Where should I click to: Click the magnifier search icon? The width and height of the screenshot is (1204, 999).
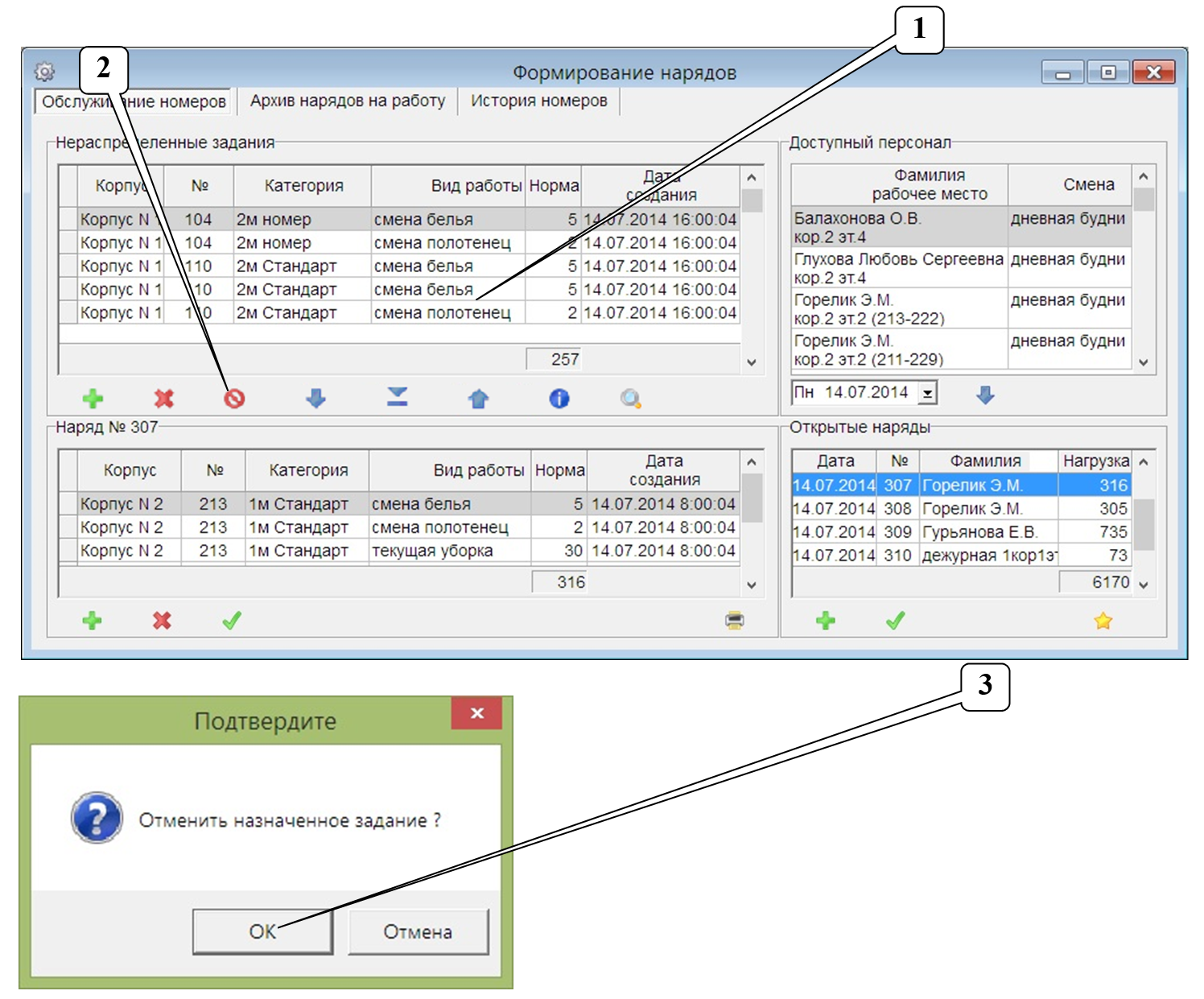(x=631, y=398)
